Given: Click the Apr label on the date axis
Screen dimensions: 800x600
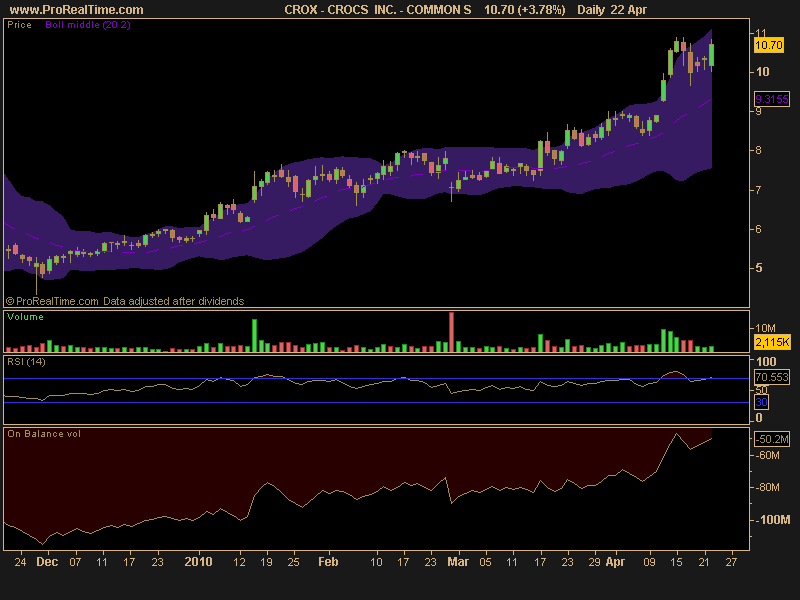Looking at the screenshot, I should [615, 562].
